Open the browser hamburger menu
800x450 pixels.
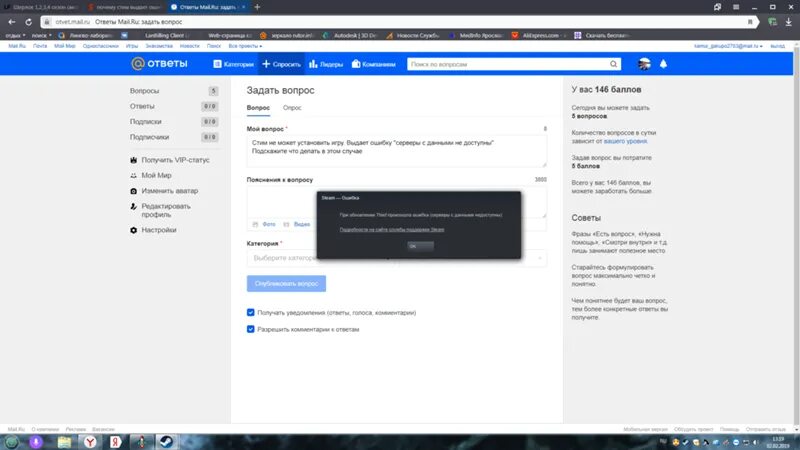[x=736, y=7]
